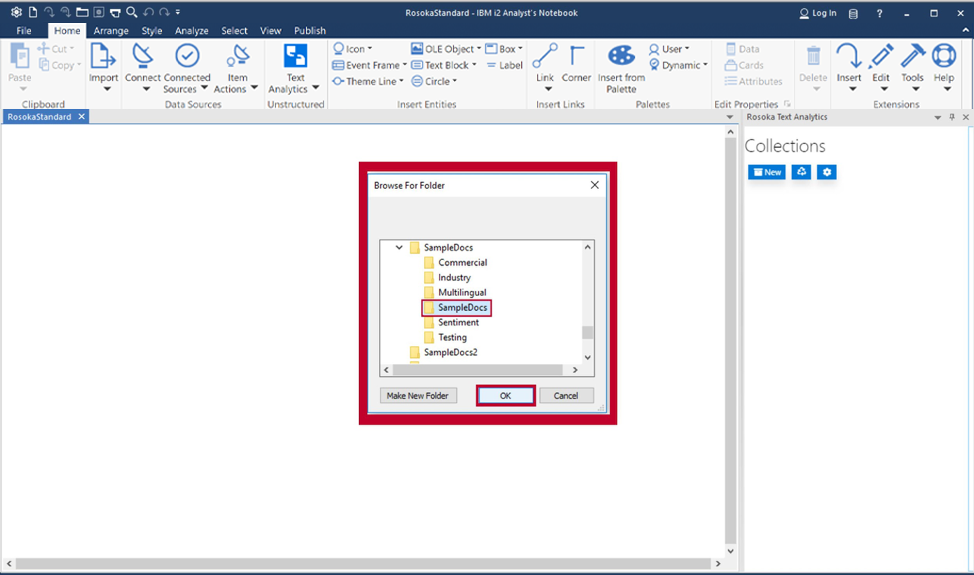Create a New collection
This screenshot has height=575, width=974.
click(x=767, y=172)
